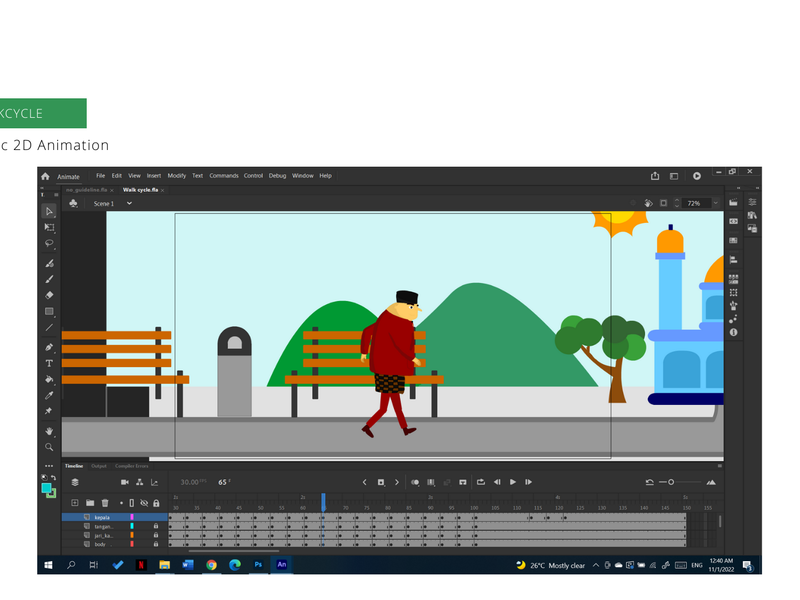Screen dimensions: 800x600
Task: Pick the Text tool
Action: 49,363
